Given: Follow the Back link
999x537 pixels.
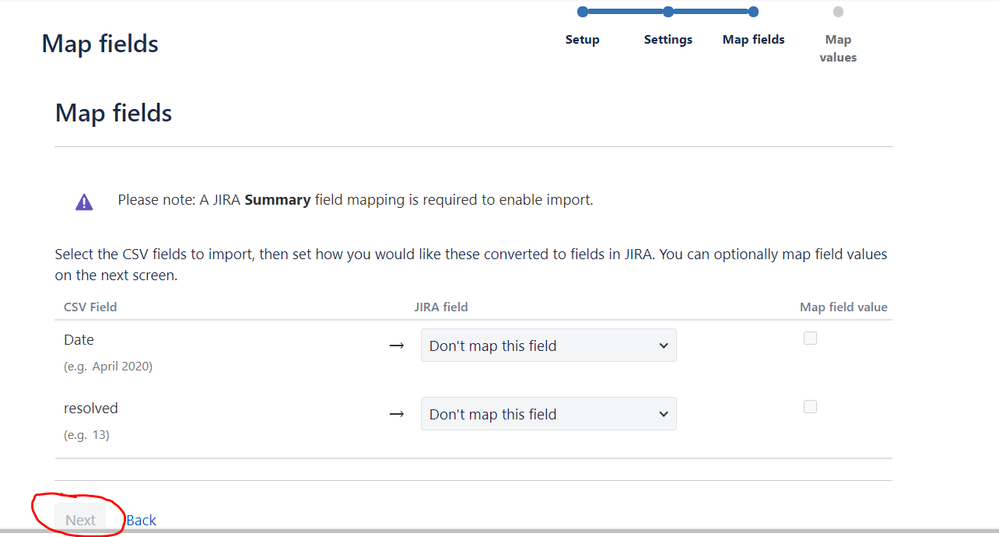Looking at the screenshot, I should coord(141,520).
